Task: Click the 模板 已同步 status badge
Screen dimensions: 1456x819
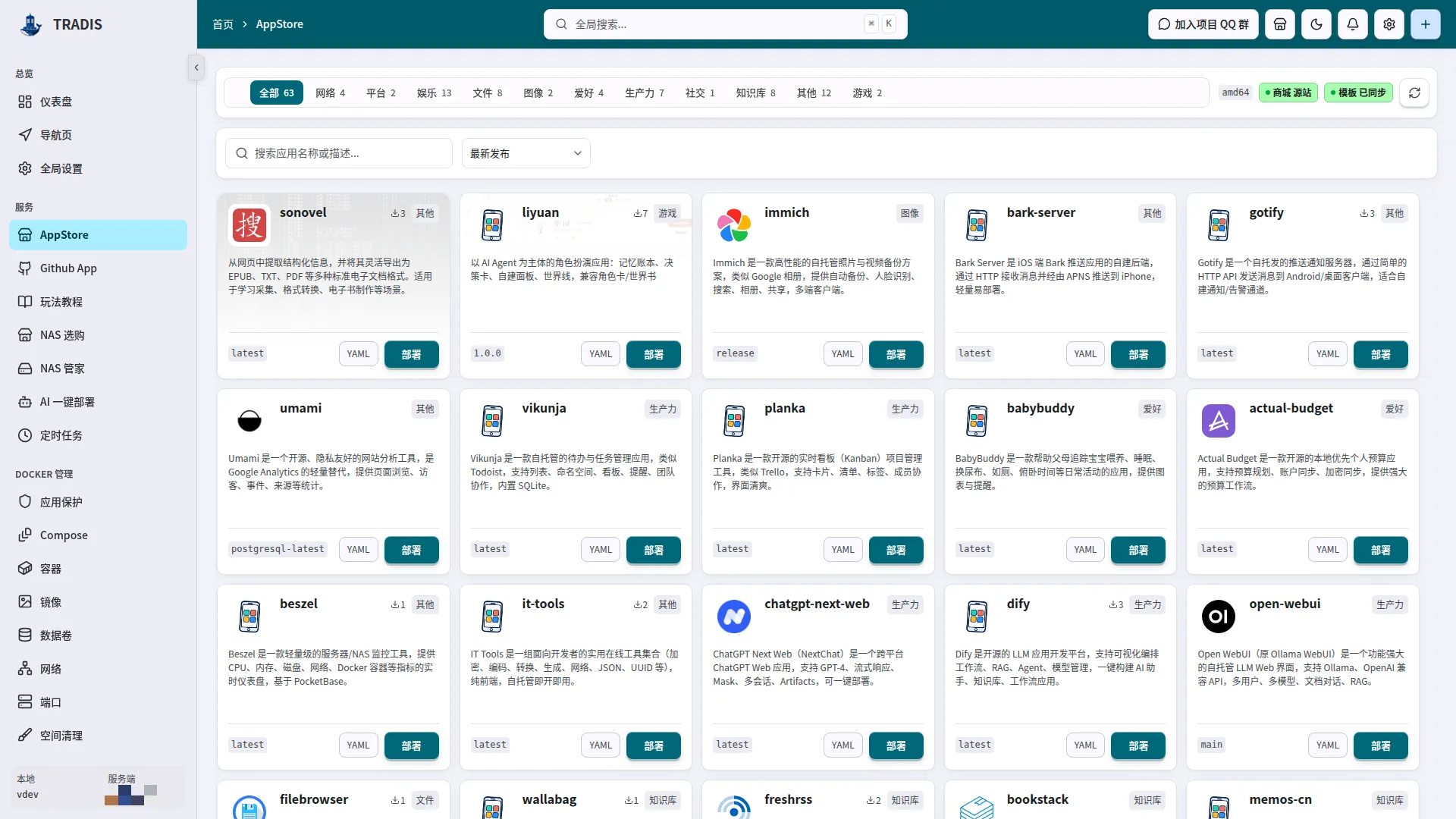Action: coord(1358,93)
